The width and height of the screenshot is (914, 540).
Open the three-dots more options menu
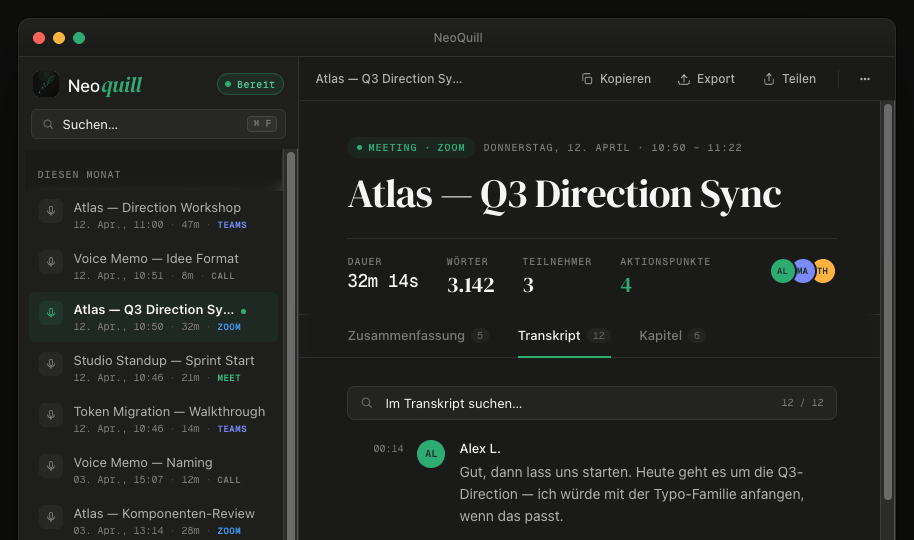[865, 79]
